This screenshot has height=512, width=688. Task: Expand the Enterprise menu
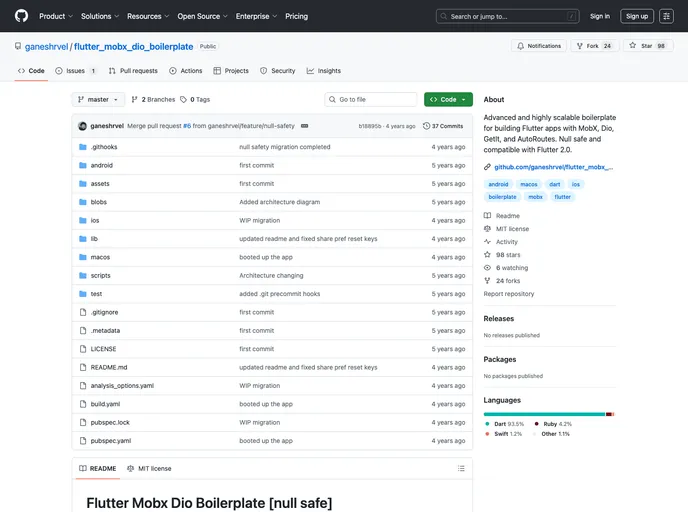tap(256, 16)
